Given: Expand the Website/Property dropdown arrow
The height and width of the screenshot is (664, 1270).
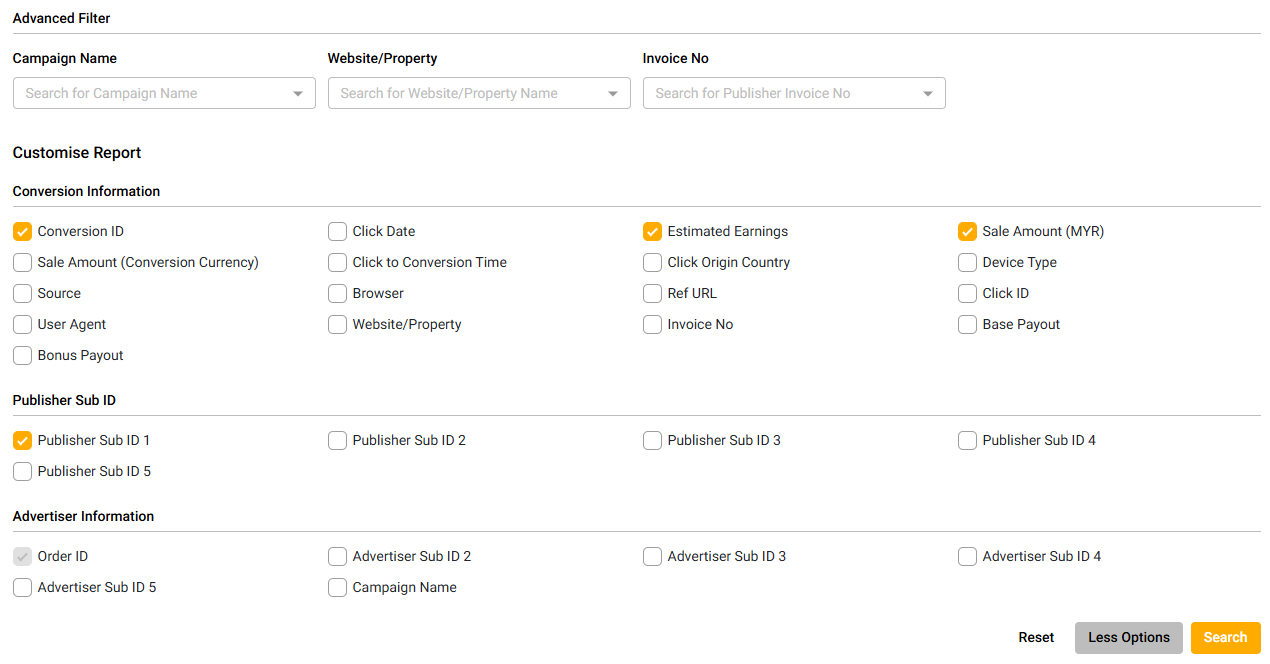Looking at the screenshot, I should 613,94.
